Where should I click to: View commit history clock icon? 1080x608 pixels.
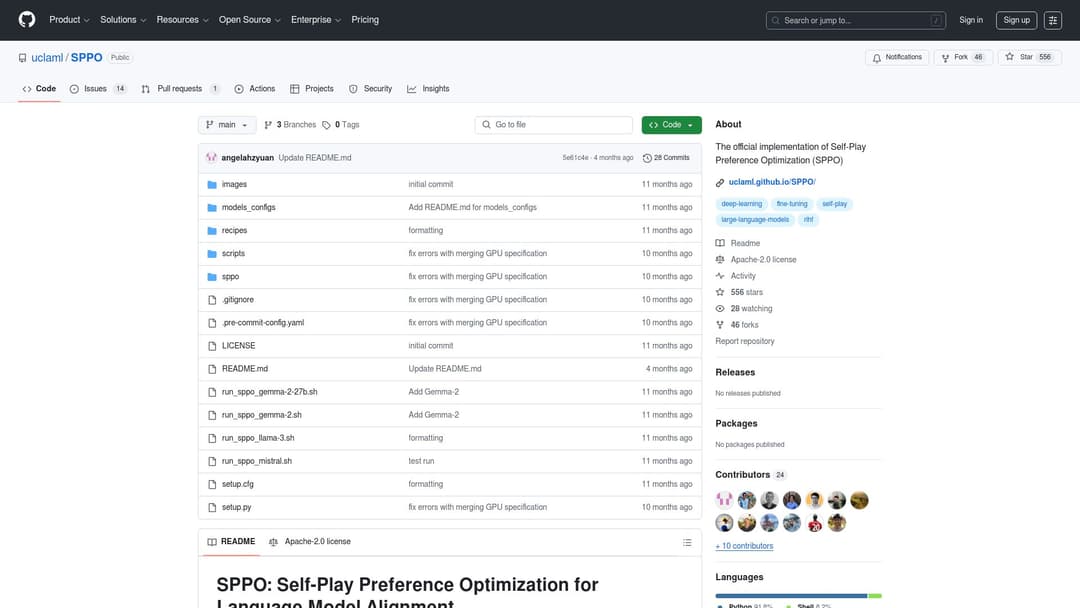647,158
